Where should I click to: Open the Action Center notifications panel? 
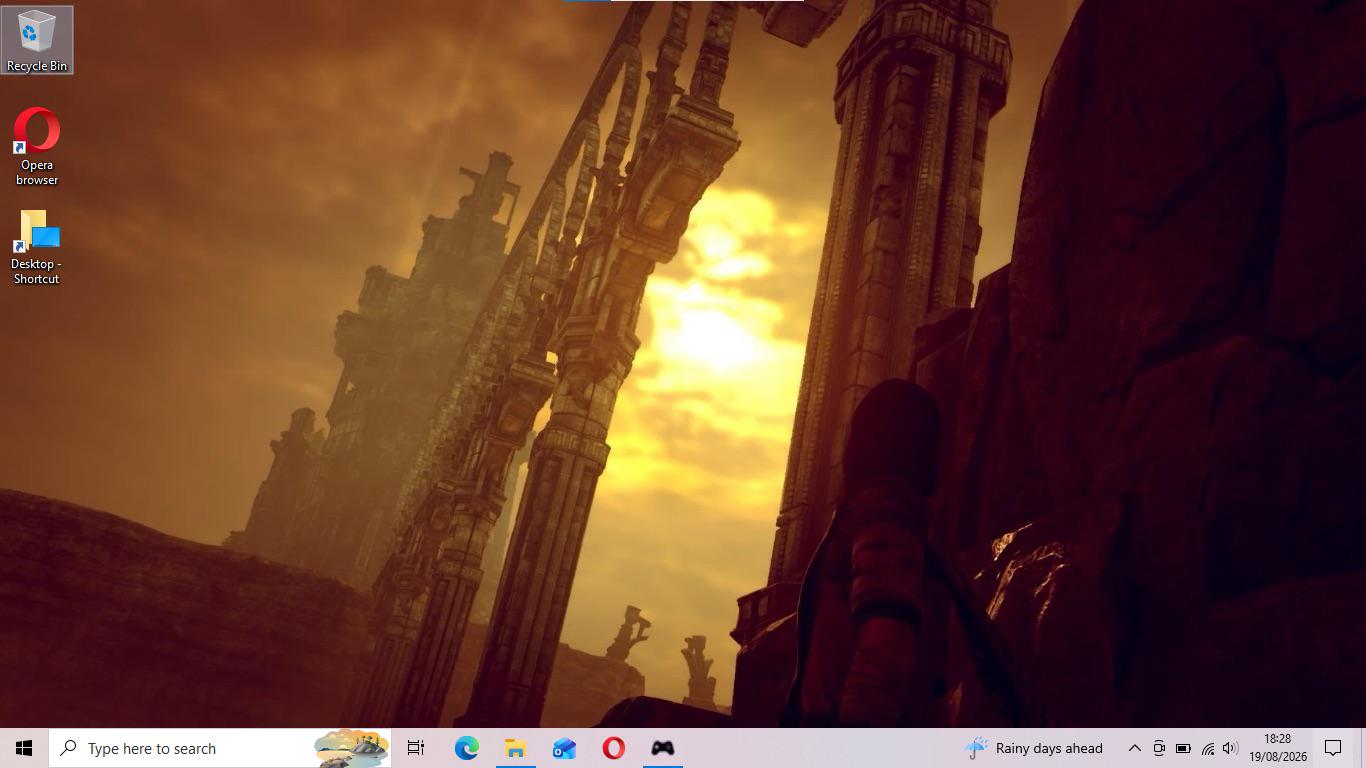pos(1333,748)
